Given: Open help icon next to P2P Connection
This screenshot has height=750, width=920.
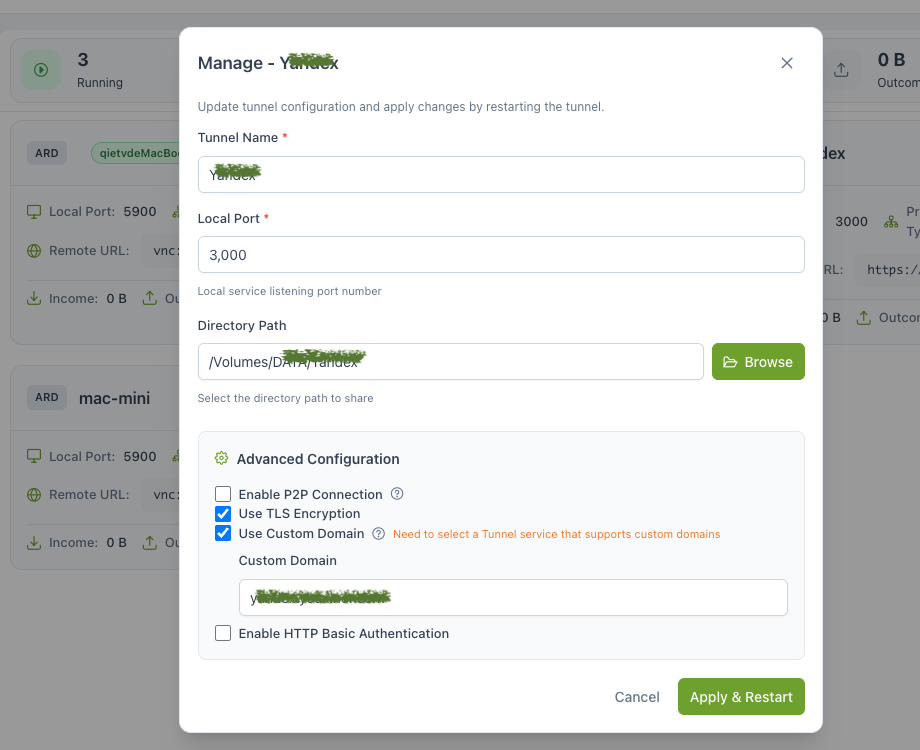Looking at the screenshot, I should (397, 494).
